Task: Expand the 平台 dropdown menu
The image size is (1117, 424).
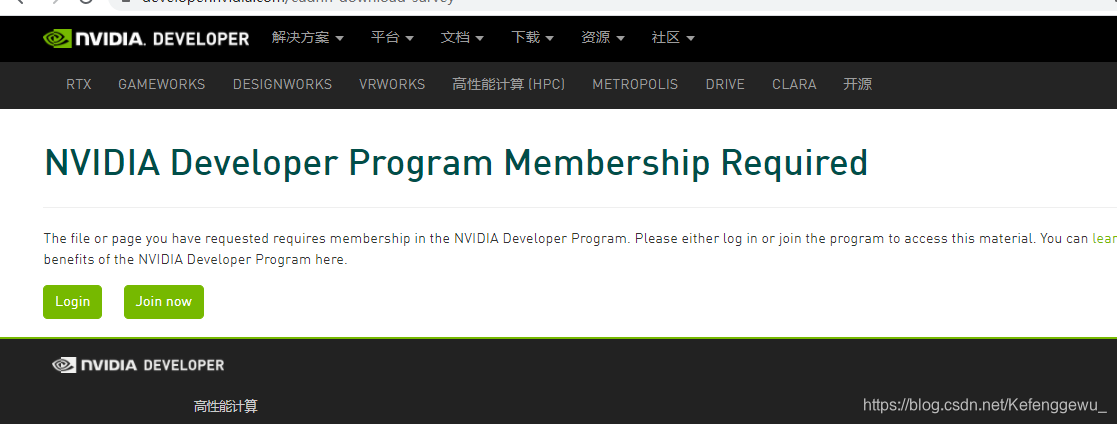Action: click(392, 38)
